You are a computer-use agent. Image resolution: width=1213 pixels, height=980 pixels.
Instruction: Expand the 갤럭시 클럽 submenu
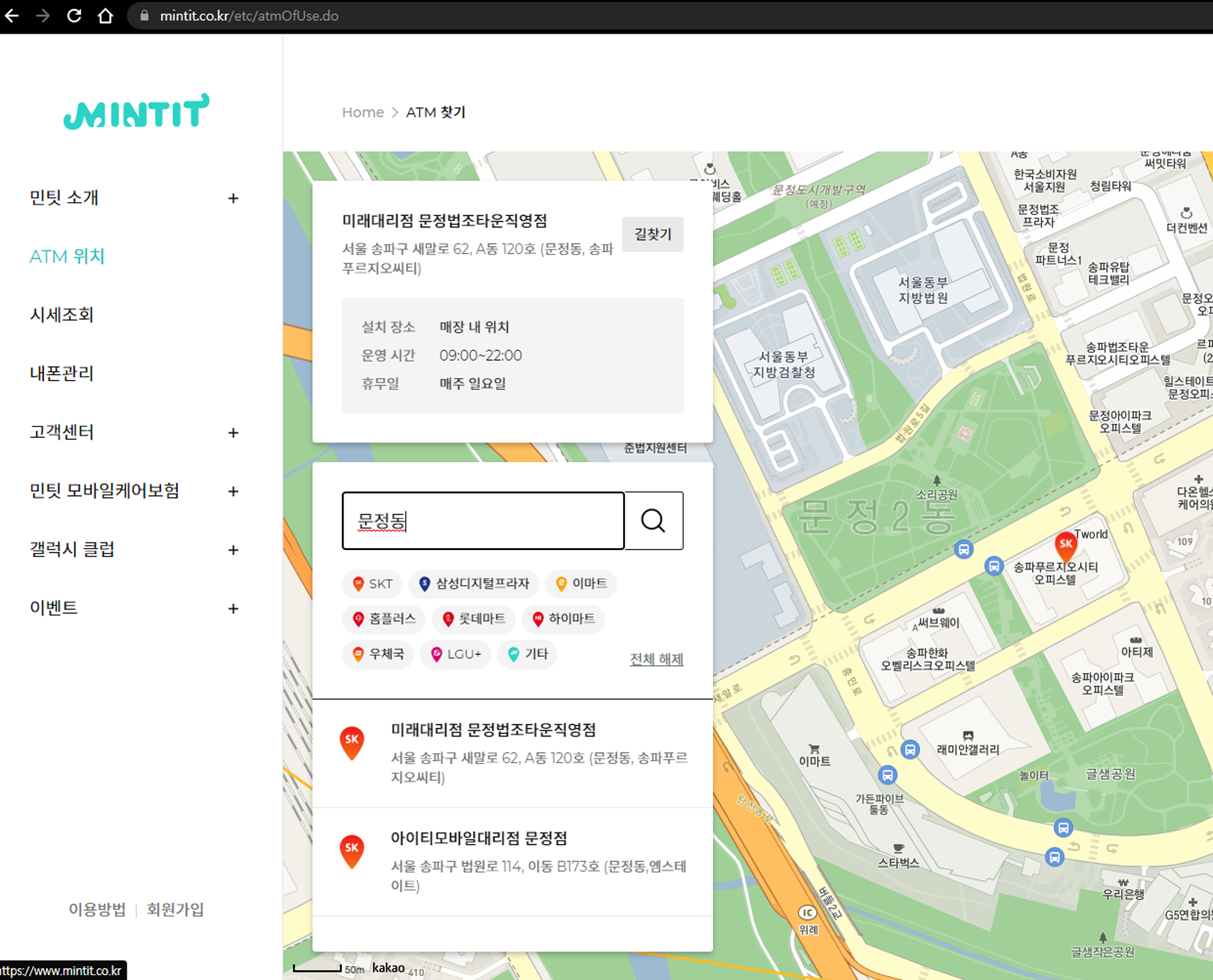[233, 550]
